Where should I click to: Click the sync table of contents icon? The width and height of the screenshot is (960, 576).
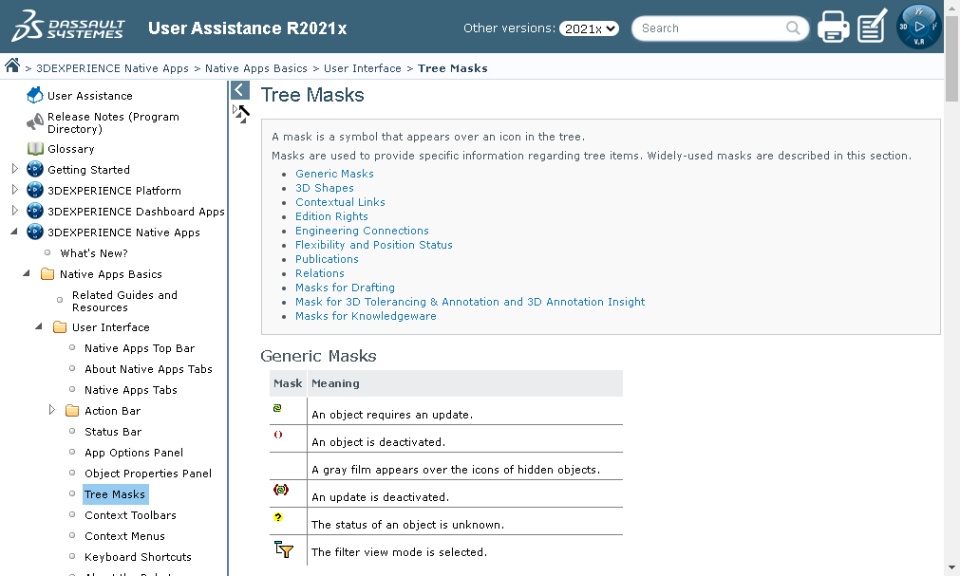click(241, 114)
